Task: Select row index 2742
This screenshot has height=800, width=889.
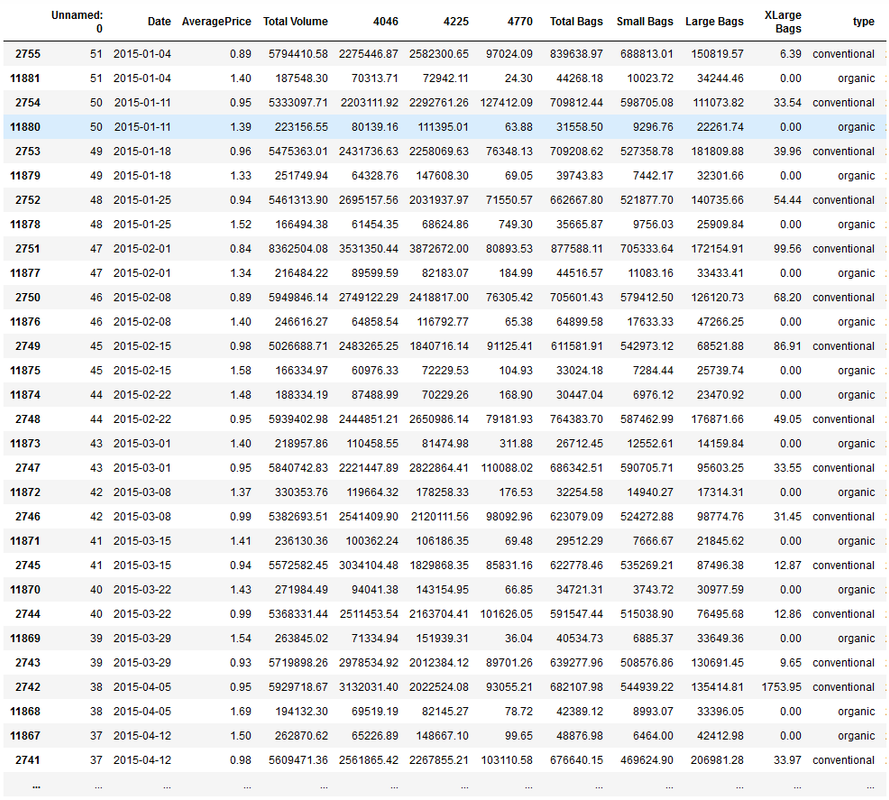Action: click(x=28, y=688)
